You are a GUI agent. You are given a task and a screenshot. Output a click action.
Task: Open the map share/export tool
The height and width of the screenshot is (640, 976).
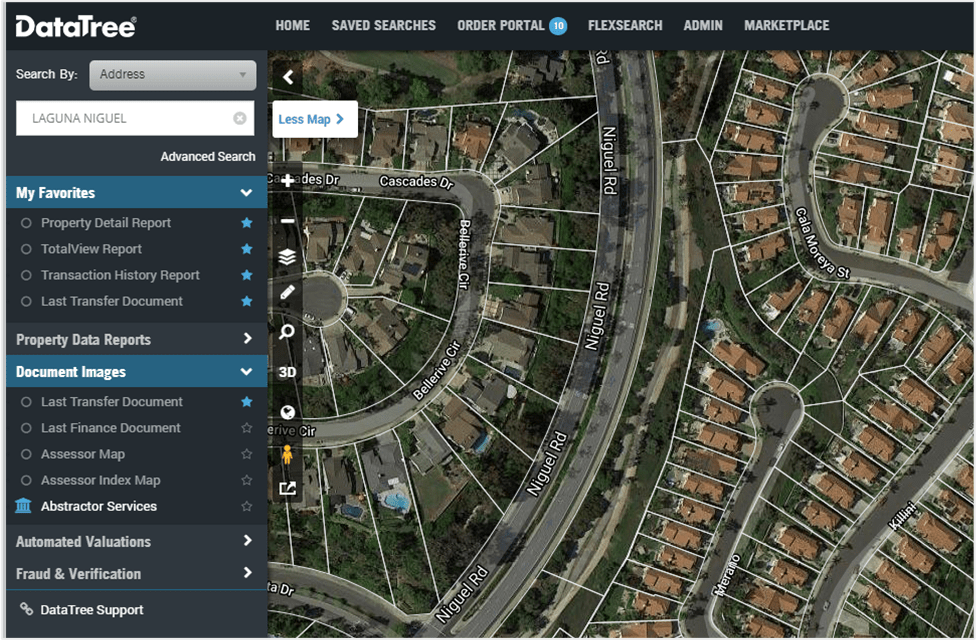click(x=287, y=490)
